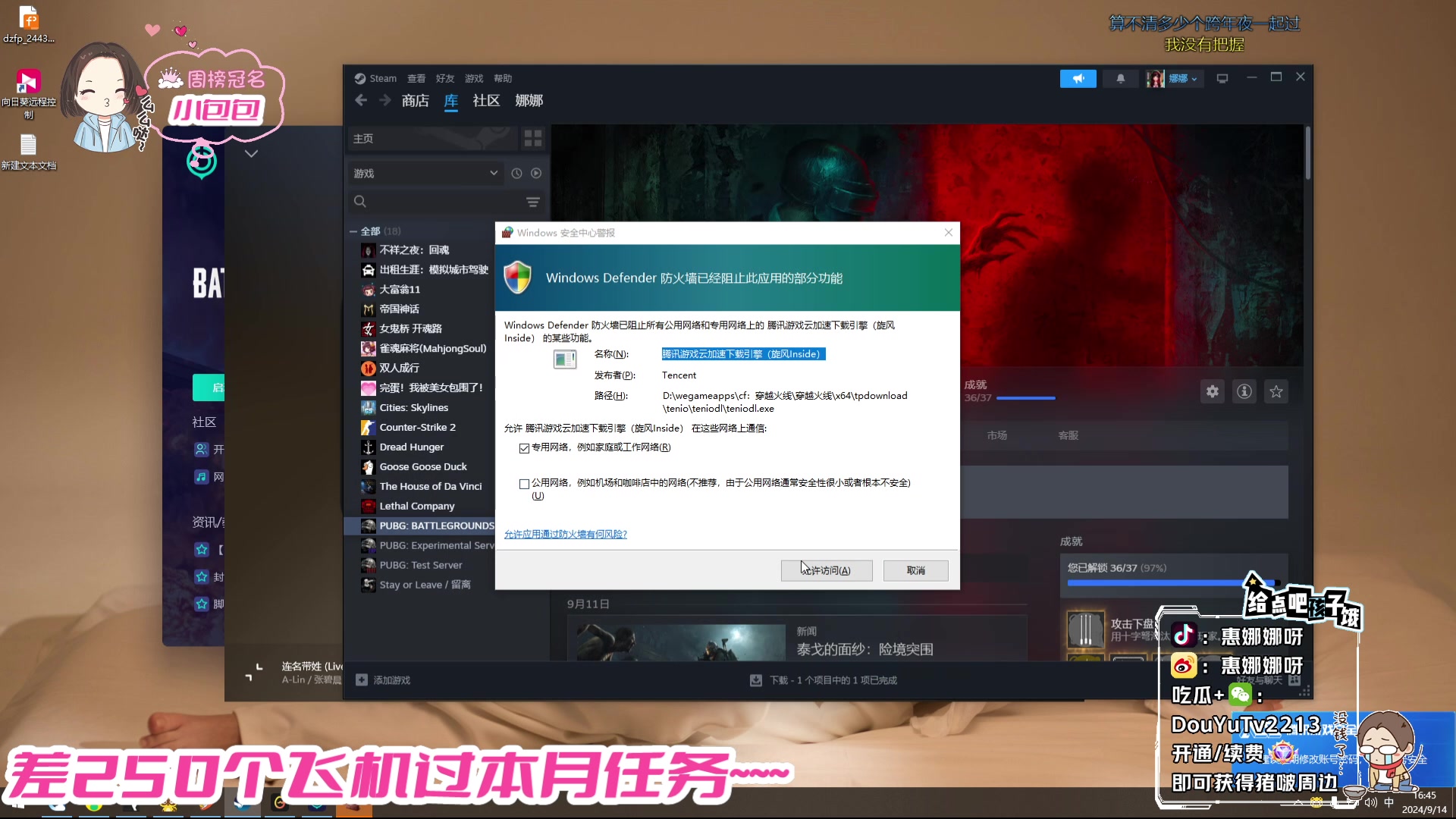Viewport: 1456px width, 819px height.
Task: Click the Steam forward navigation arrow
Action: 385,100
